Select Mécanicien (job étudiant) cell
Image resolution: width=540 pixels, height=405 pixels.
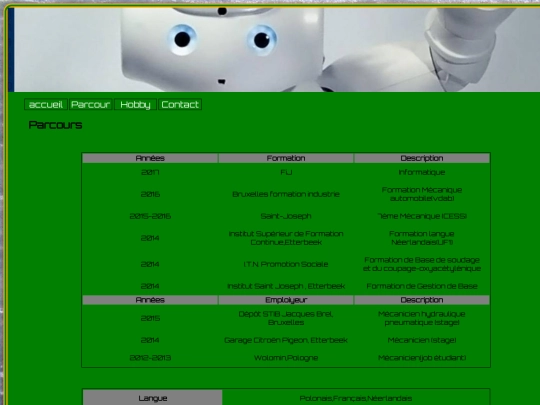[x=422, y=358]
